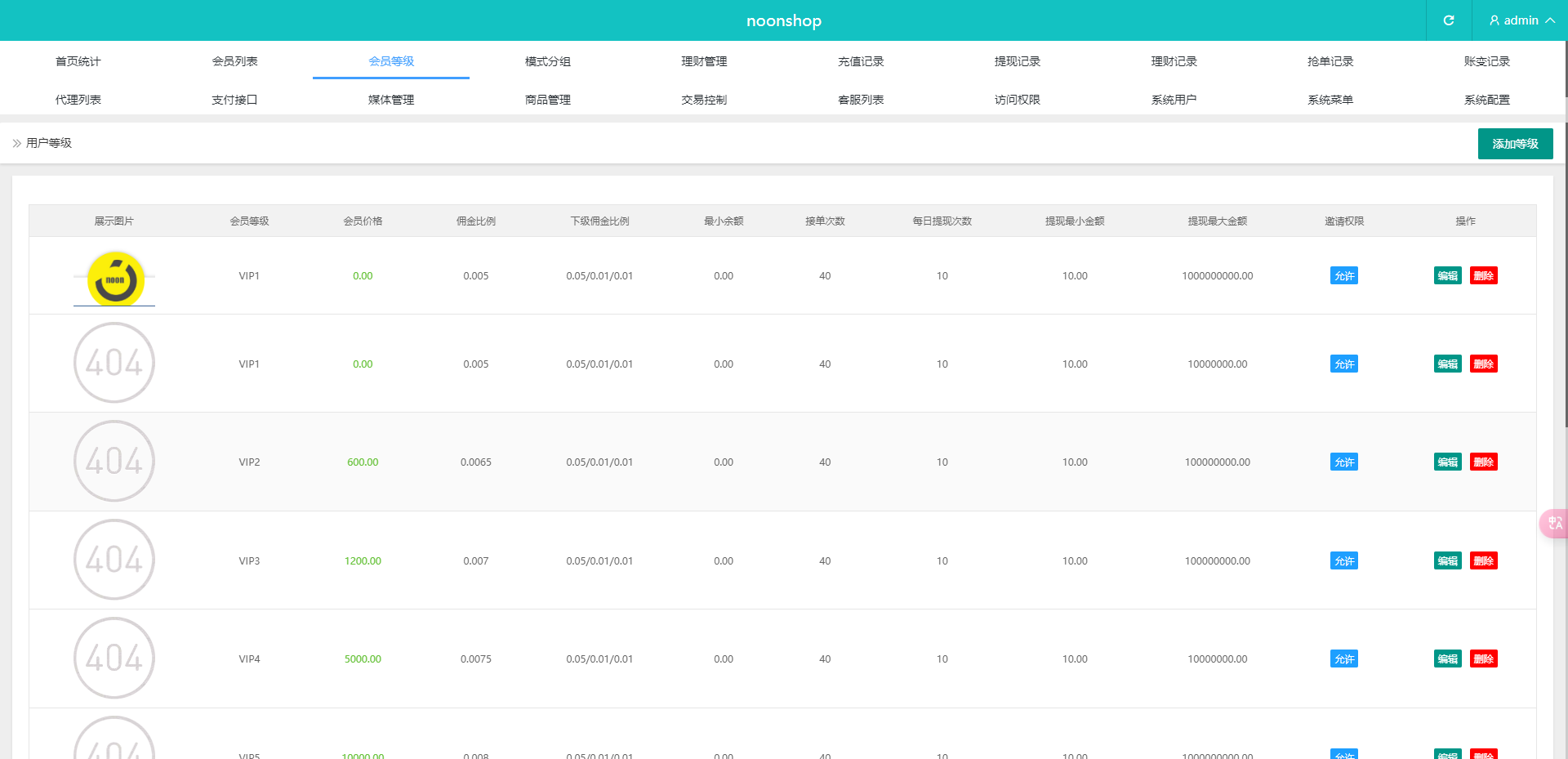Screen dimensions: 1568x759
Task: Open the 会员列表 menu
Action: click(x=234, y=61)
